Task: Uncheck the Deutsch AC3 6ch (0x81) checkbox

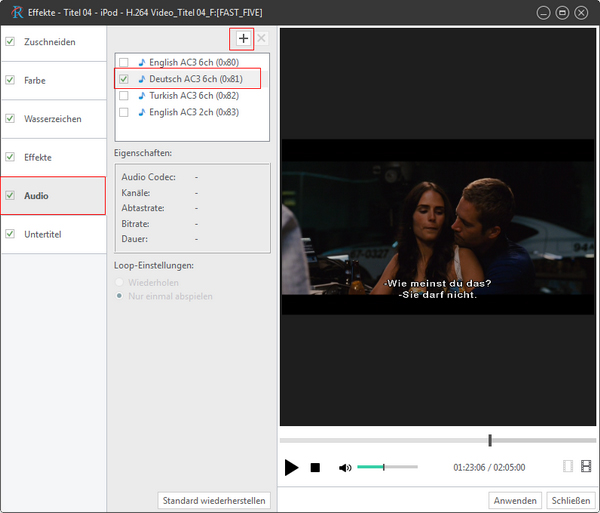Action: pos(124,79)
